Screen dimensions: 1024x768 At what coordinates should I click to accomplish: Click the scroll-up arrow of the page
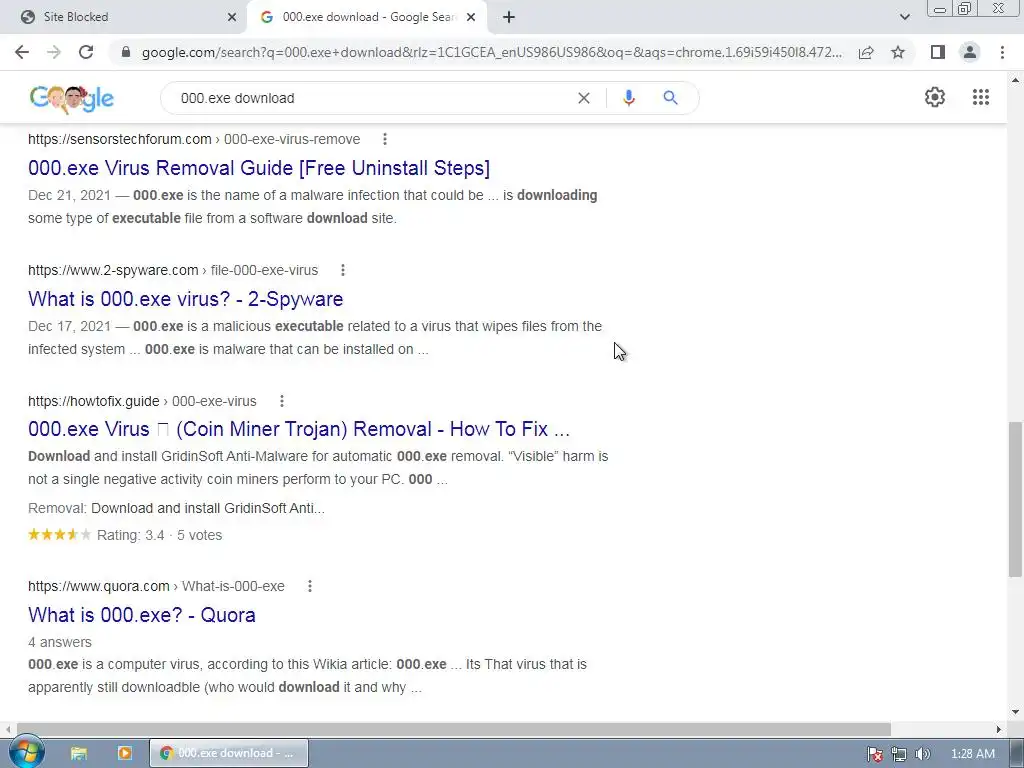click(x=1015, y=80)
